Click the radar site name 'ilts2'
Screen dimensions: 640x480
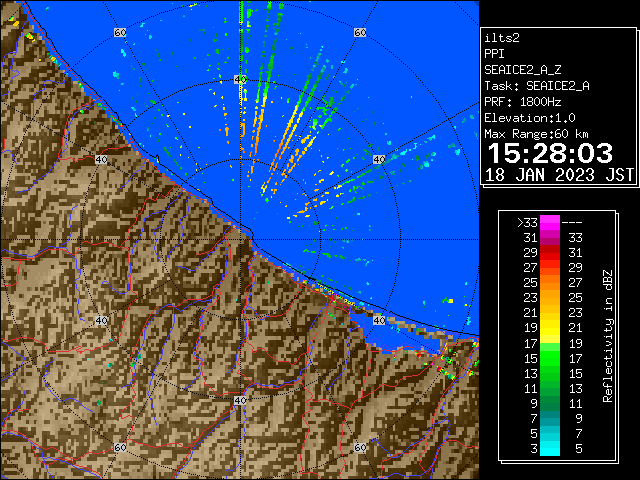(502, 38)
